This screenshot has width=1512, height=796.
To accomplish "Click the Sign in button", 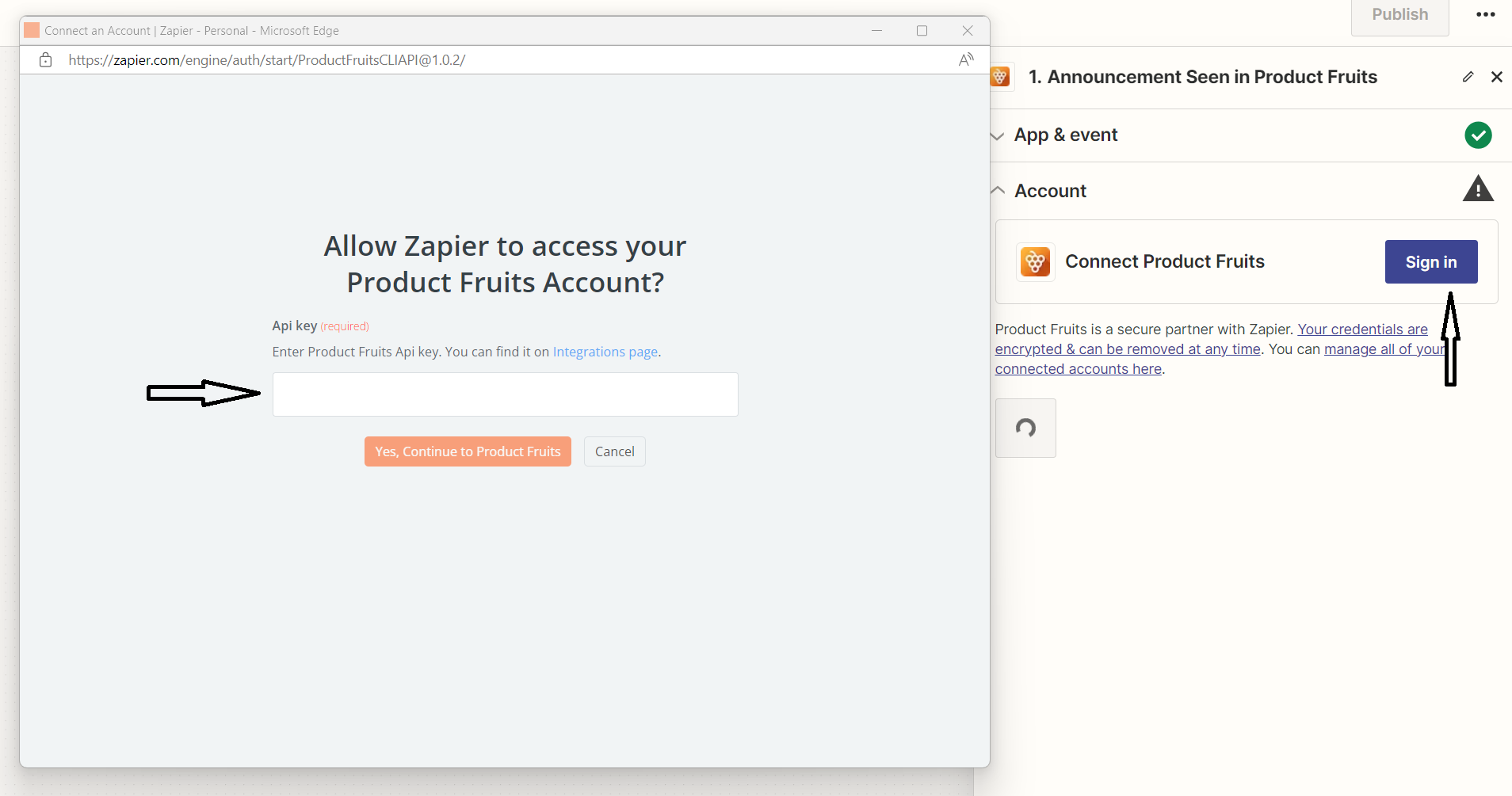I will pos(1430,261).
